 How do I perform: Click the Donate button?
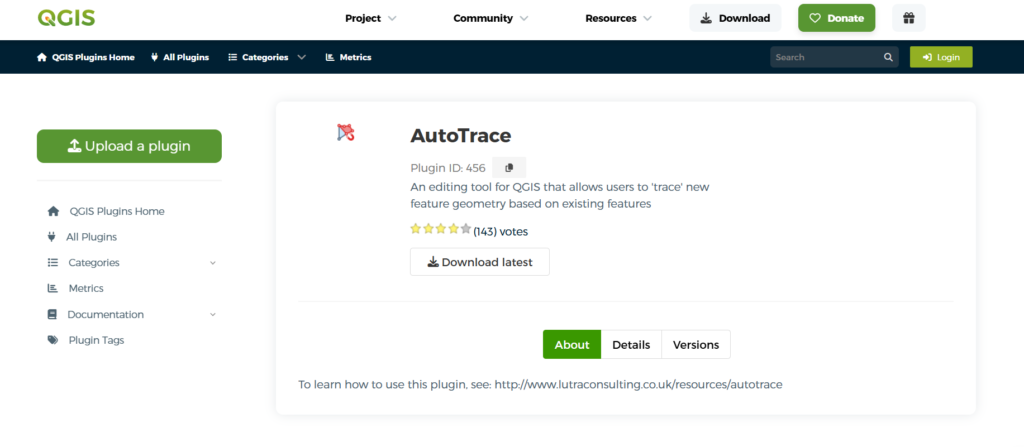(837, 18)
